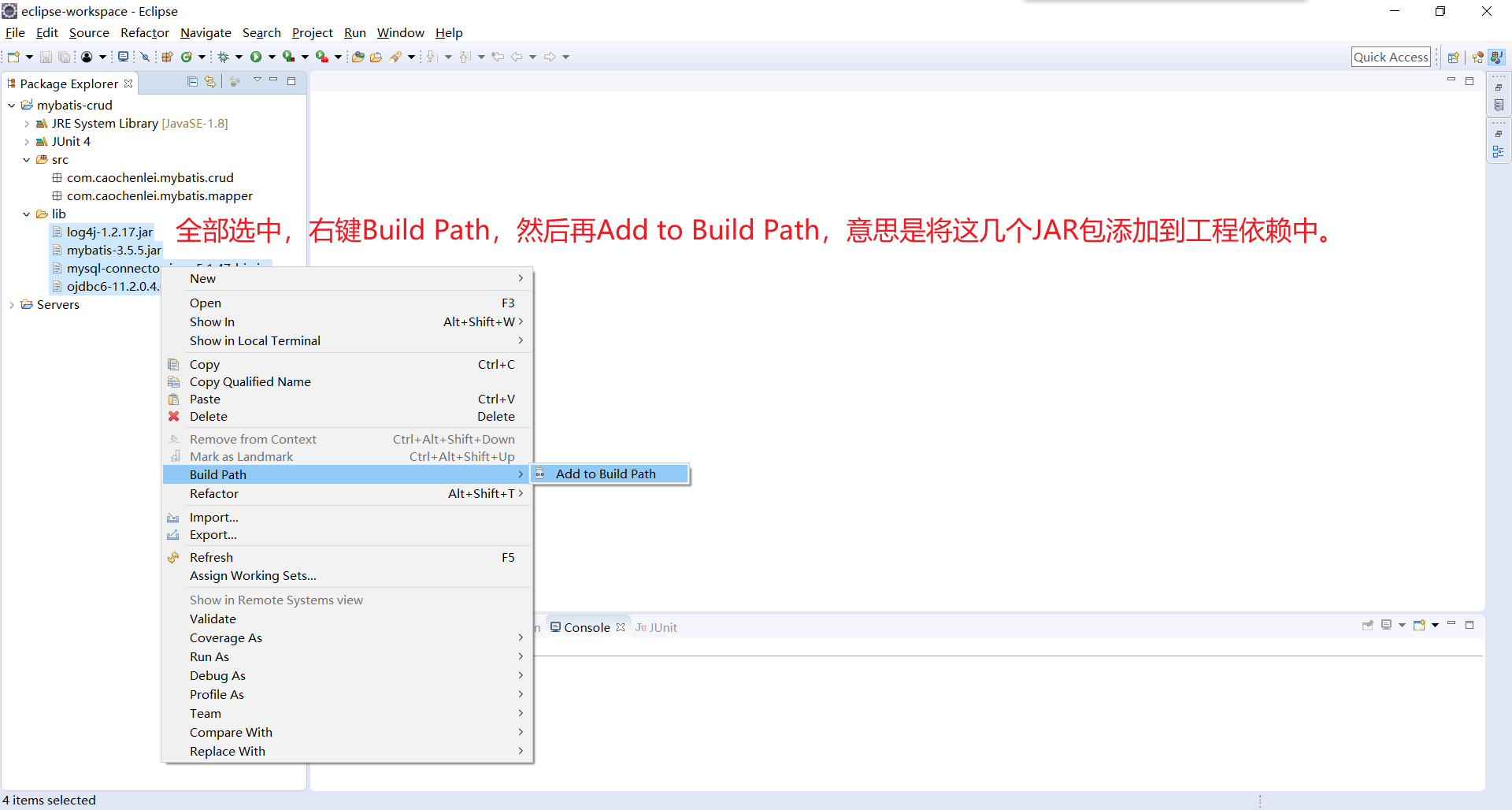Image resolution: width=1512 pixels, height=810 pixels.
Task: Click Collapse All in Package Explorer
Action: [x=192, y=81]
